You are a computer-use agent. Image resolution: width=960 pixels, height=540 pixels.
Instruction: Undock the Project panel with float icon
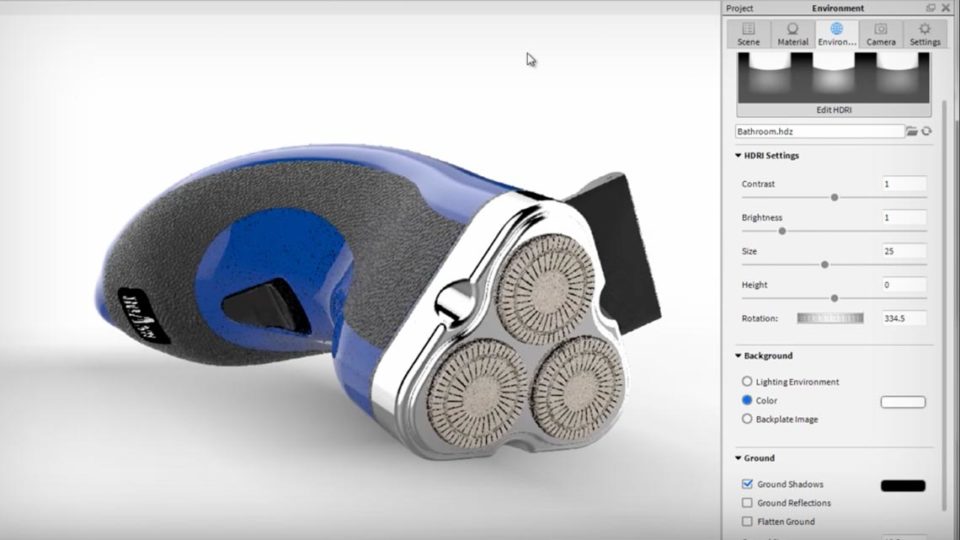tap(931, 8)
